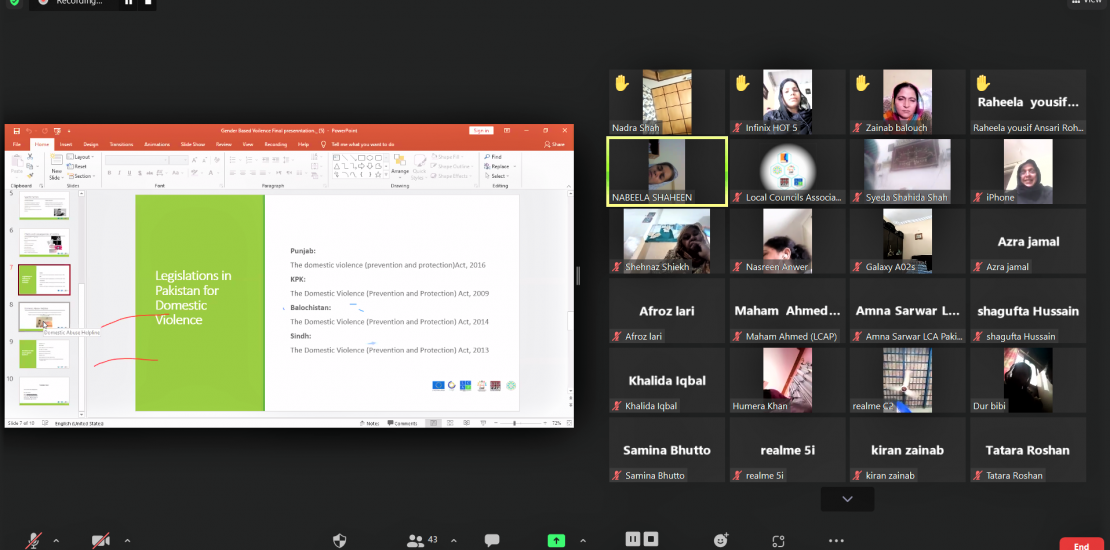This screenshot has width=1110, height=550.
Task: End the Zoom meeting
Action: click(x=1081, y=545)
